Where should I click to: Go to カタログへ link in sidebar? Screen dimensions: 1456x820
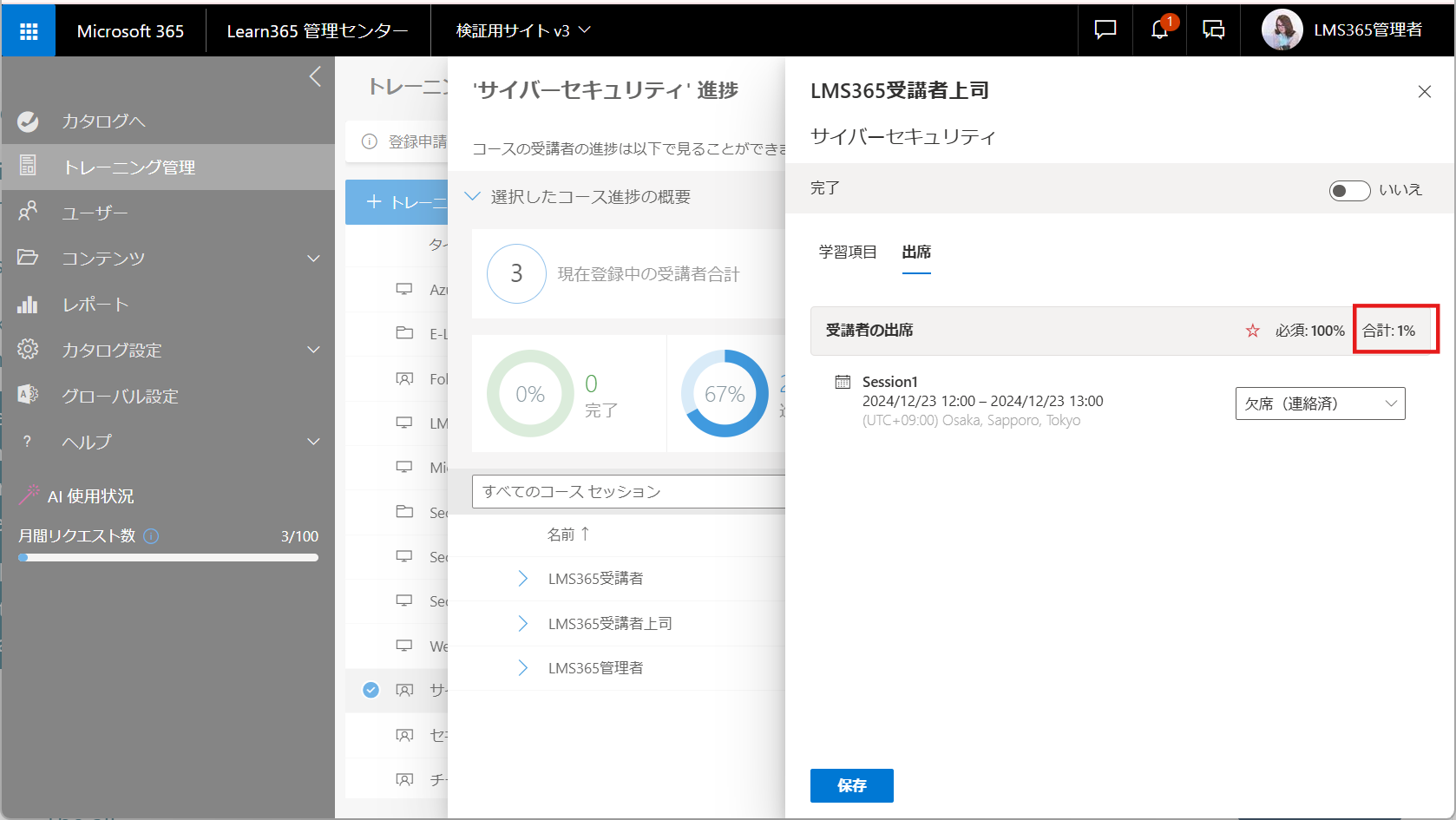(102, 121)
